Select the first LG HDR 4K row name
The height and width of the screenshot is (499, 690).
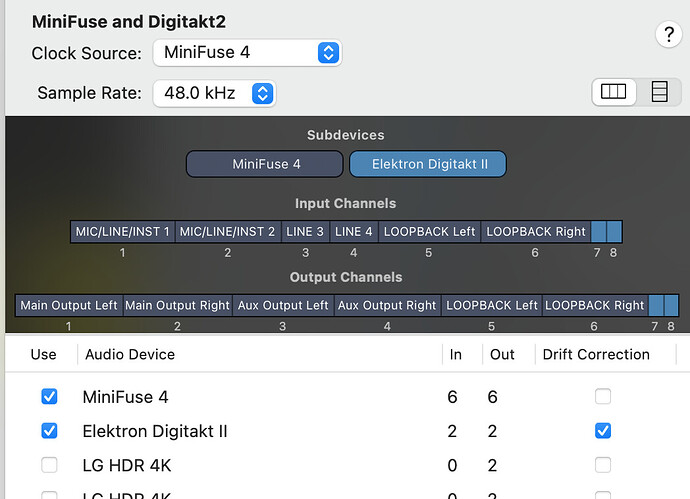(127, 466)
